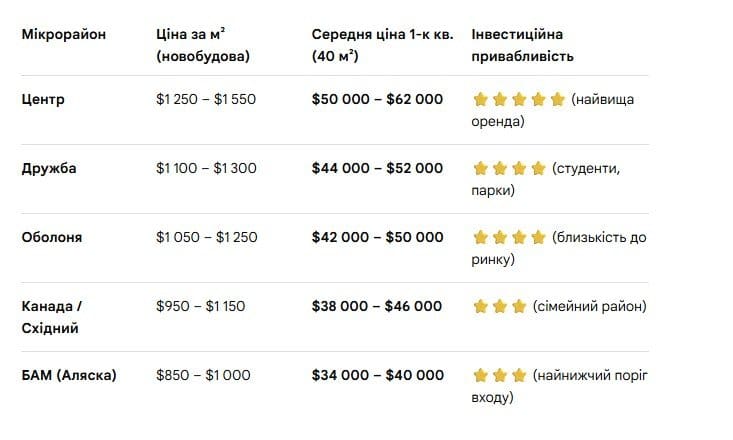The image size is (733, 440).
Task: Click the second star in the Оболоня row
Action: click(x=499, y=238)
